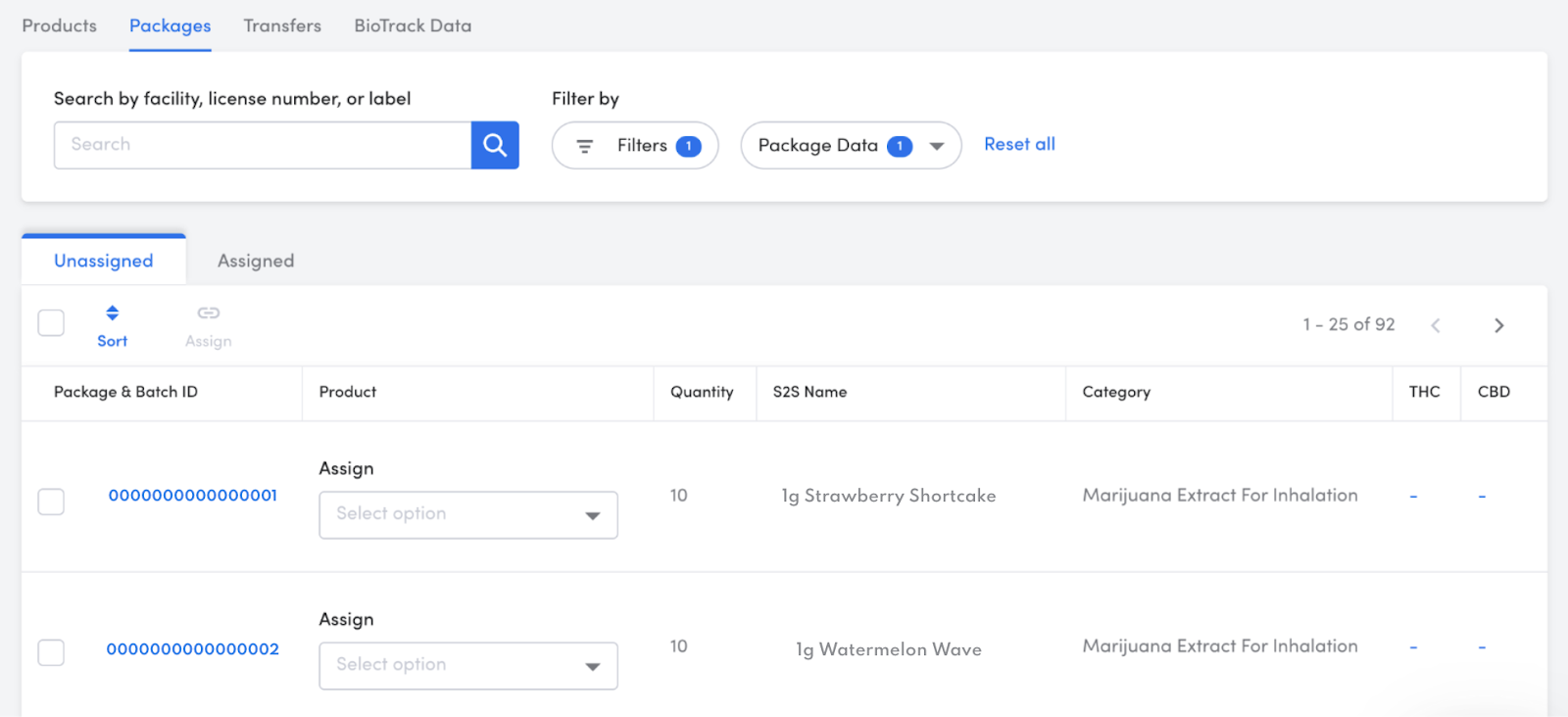Open package link 0000000000000002
Viewport: 1568px width, 717px height.
pos(193,649)
